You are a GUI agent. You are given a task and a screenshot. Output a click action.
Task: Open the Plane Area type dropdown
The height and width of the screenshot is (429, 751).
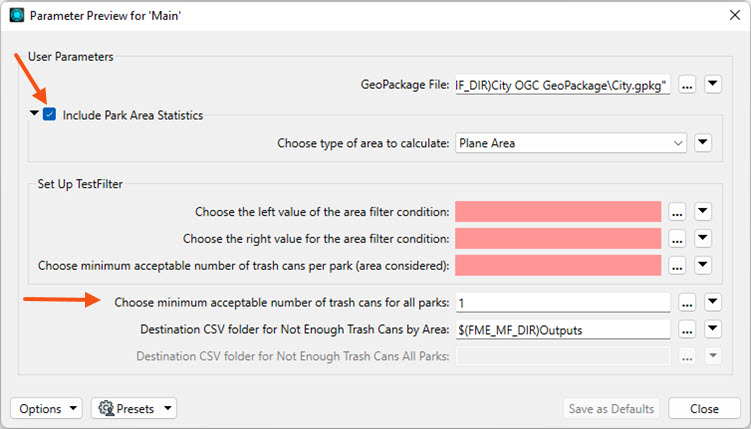coord(570,143)
